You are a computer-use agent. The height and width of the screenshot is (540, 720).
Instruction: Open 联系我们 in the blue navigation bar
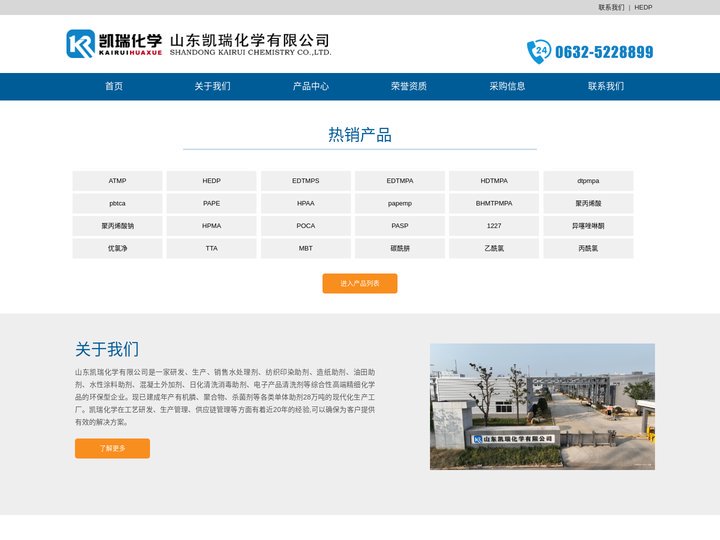pos(606,86)
